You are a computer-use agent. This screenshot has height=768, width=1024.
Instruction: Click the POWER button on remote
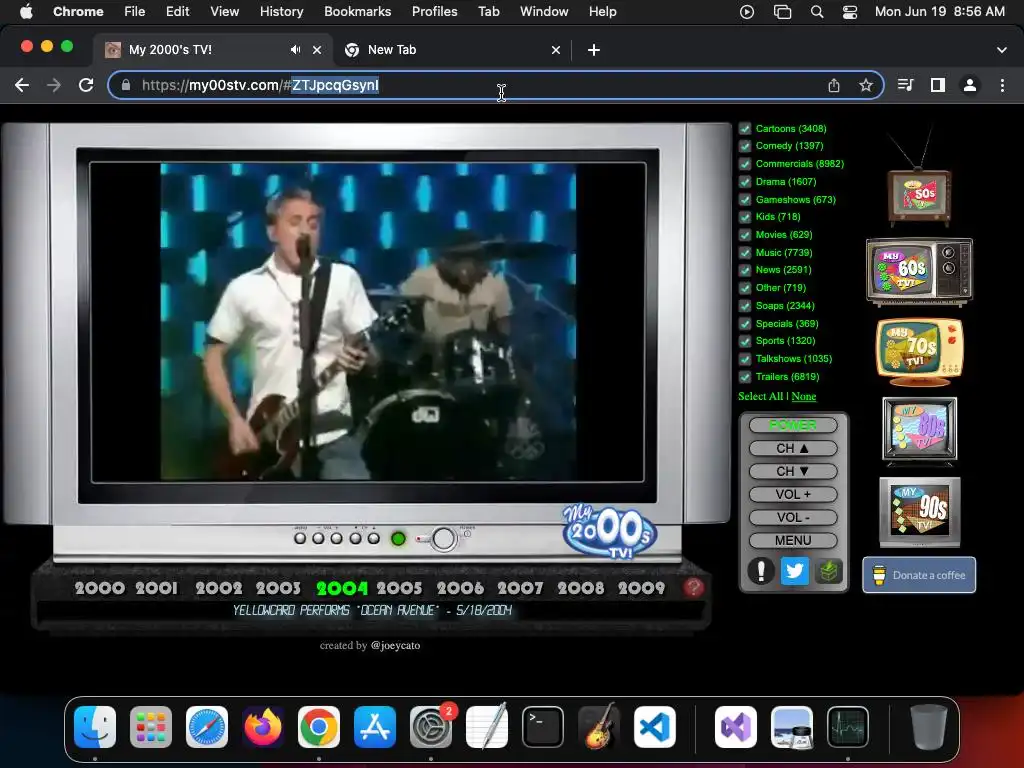pyautogui.click(x=793, y=425)
